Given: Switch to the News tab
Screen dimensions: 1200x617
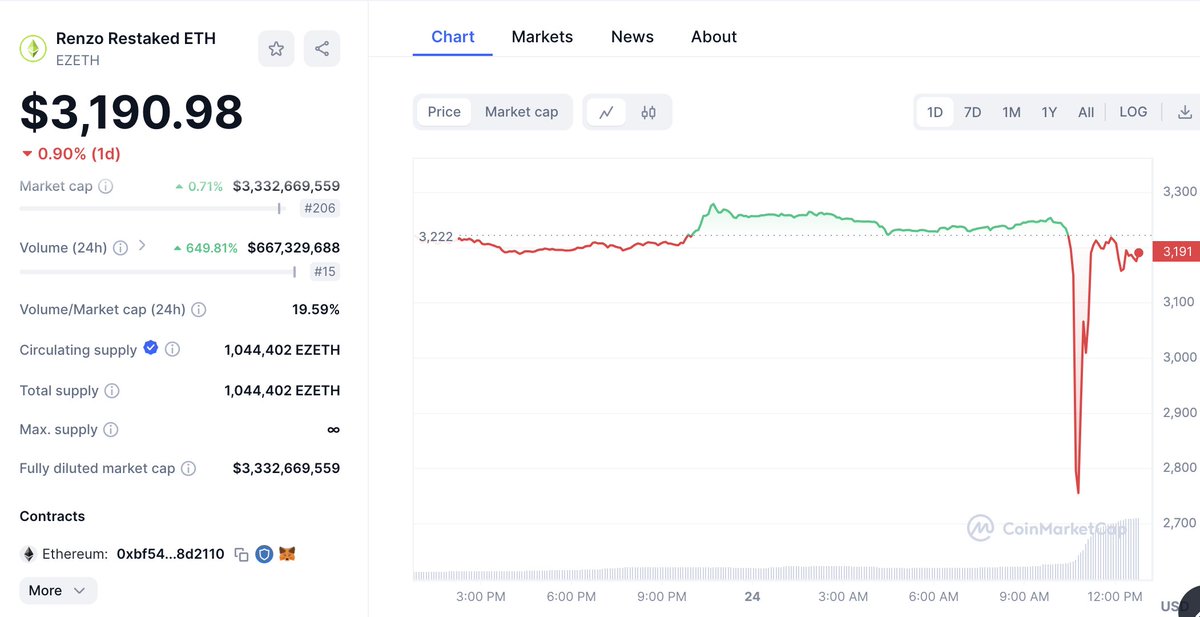Looking at the screenshot, I should (632, 37).
